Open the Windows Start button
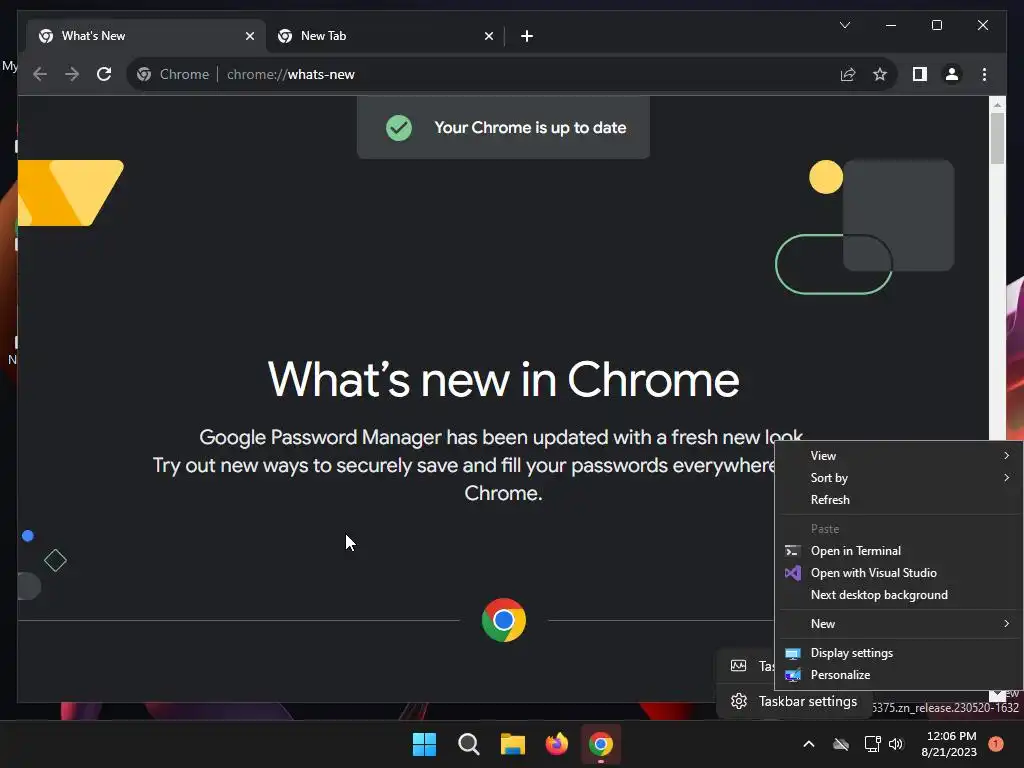This screenshot has width=1024, height=768. 424,744
